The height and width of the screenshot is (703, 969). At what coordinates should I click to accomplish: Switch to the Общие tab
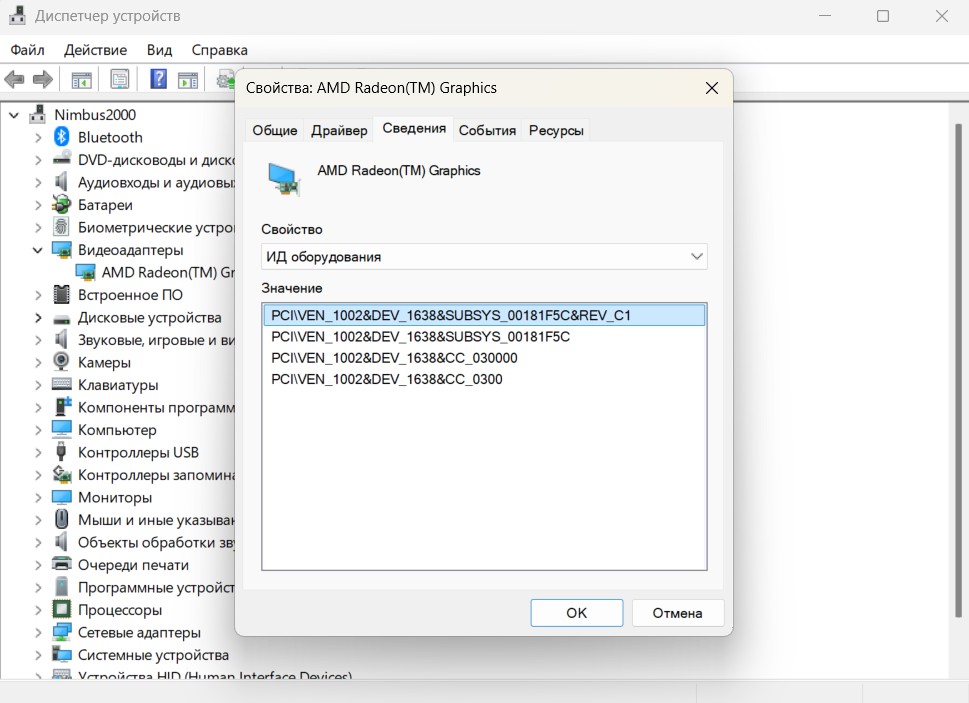[x=274, y=130]
